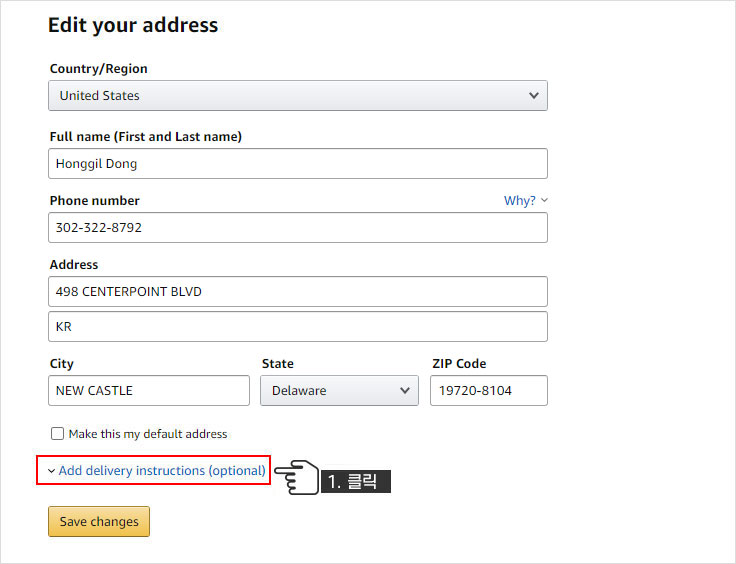The width and height of the screenshot is (736, 564).
Task: Open the 'Why?' phone number link
Action: pos(520,201)
